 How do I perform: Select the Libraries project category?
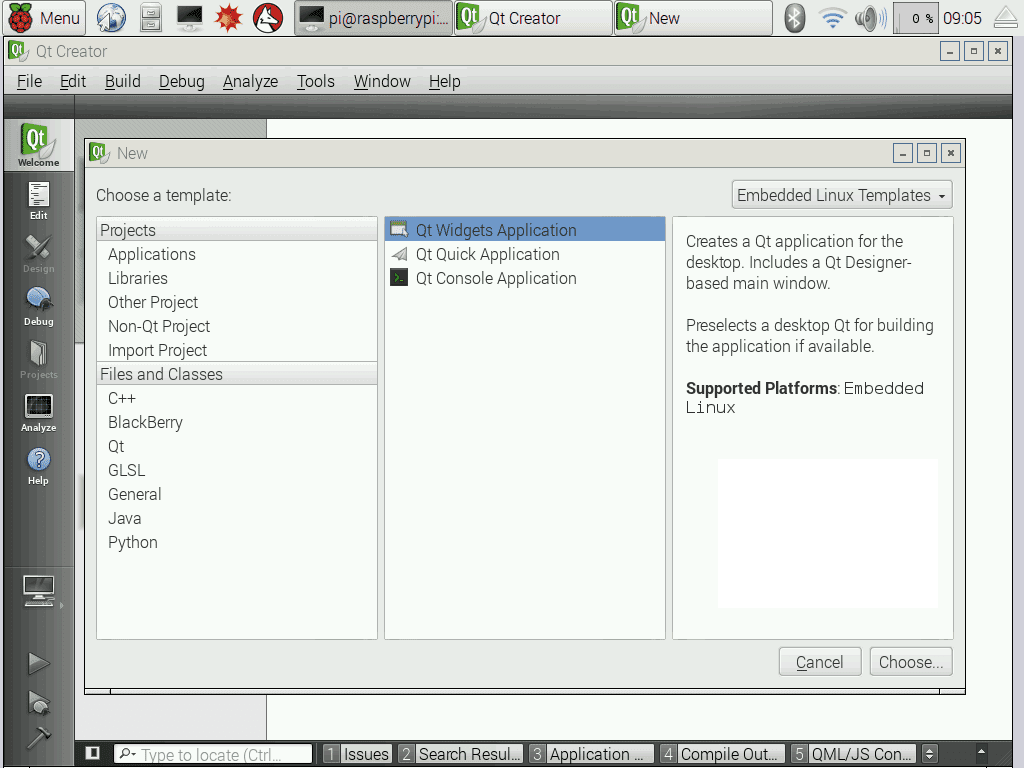click(x=138, y=278)
